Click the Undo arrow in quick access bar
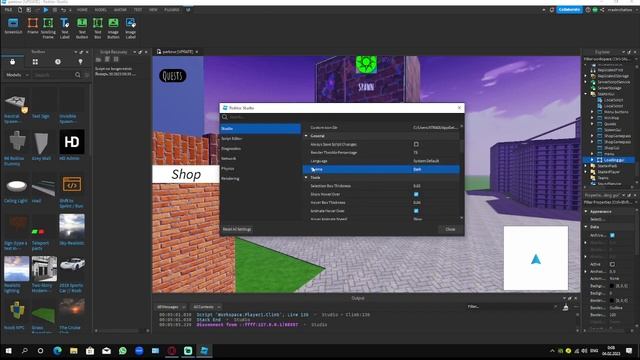The image size is (640, 360). [x=63, y=10]
